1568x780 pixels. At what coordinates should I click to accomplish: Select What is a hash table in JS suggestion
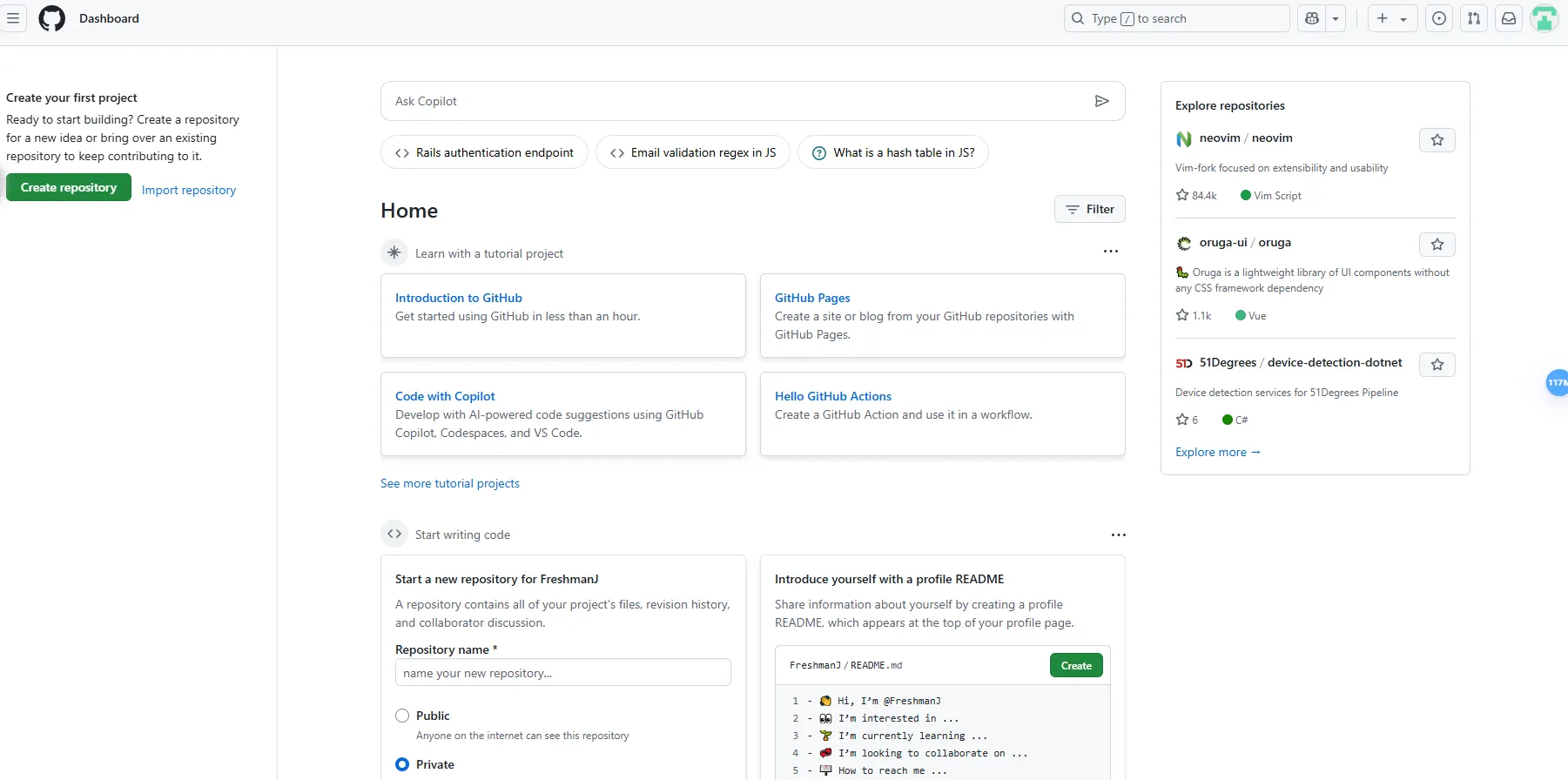(893, 152)
